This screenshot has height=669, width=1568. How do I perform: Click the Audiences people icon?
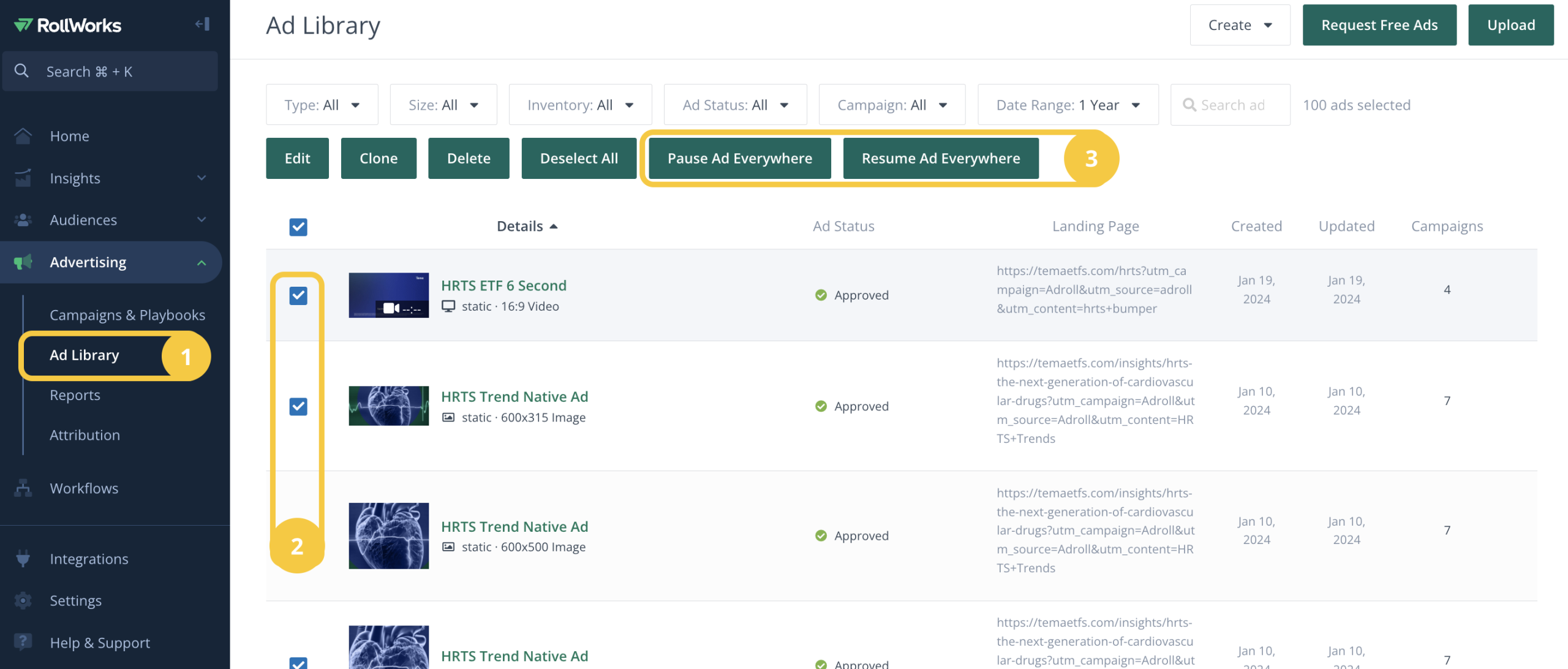click(23, 219)
